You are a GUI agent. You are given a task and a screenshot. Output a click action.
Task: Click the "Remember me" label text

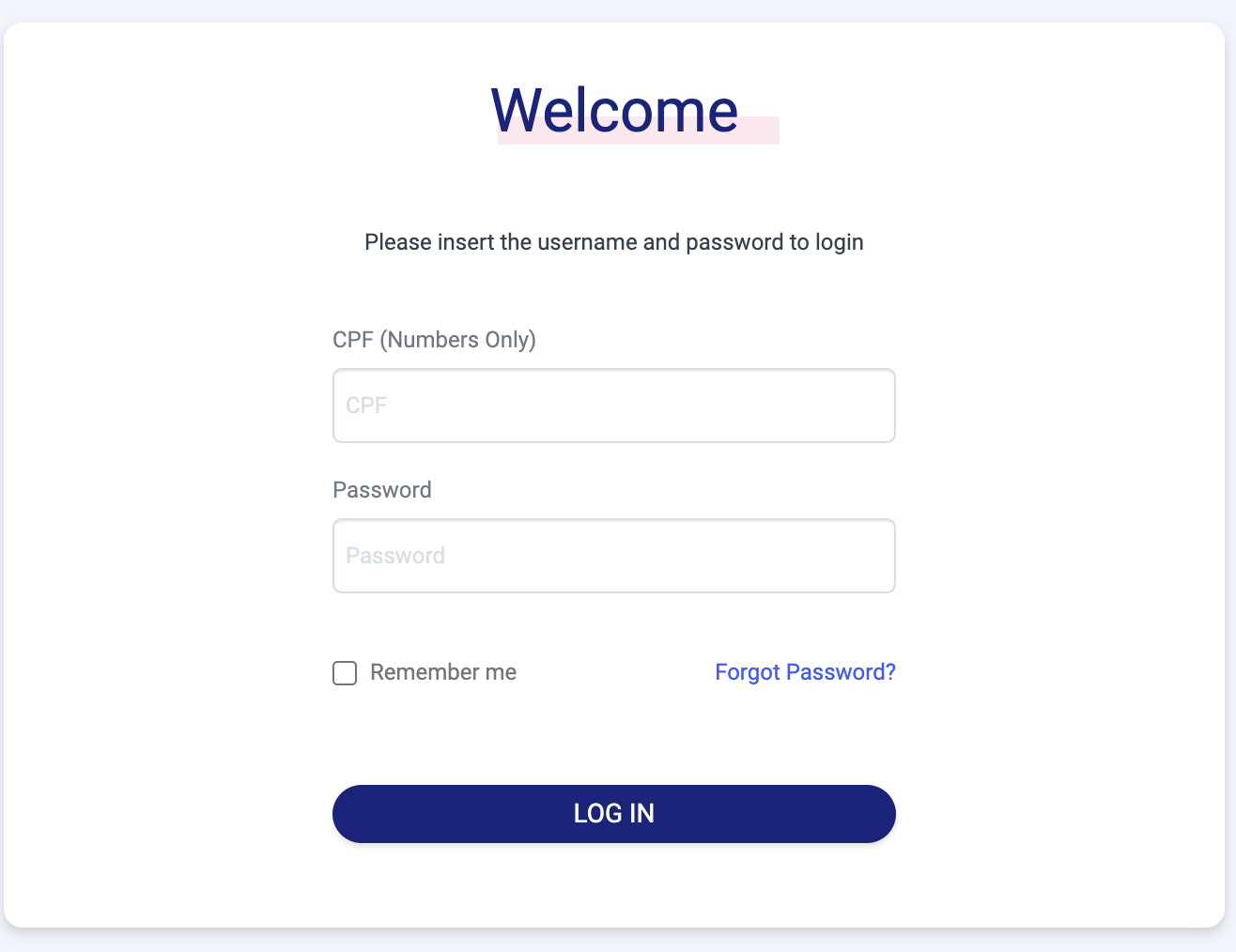443,672
